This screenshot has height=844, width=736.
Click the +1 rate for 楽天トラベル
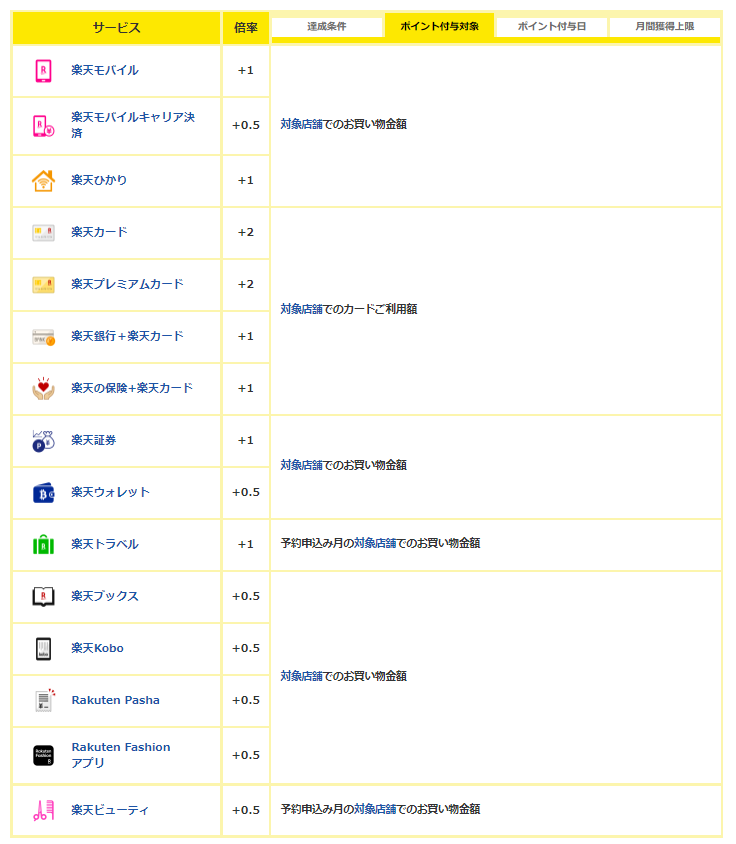(246, 545)
